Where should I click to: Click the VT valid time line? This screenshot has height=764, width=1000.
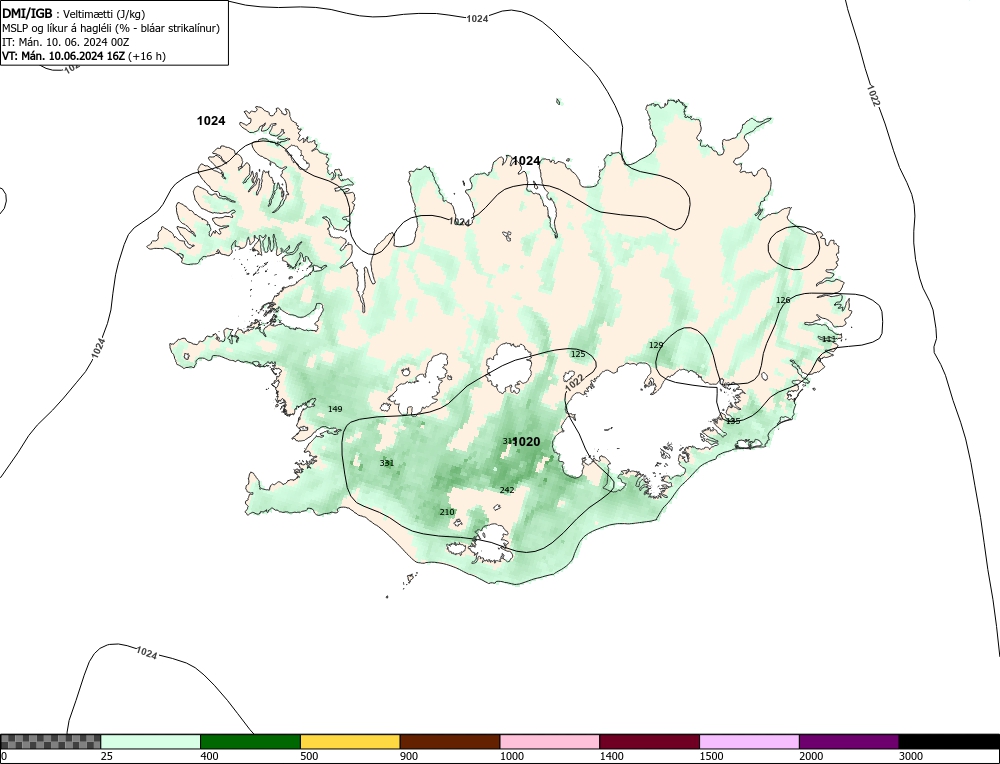tap(84, 56)
